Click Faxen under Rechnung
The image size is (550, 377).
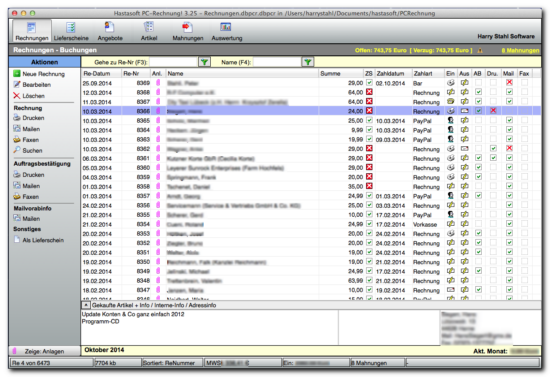pyautogui.click(x=26, y=140)
